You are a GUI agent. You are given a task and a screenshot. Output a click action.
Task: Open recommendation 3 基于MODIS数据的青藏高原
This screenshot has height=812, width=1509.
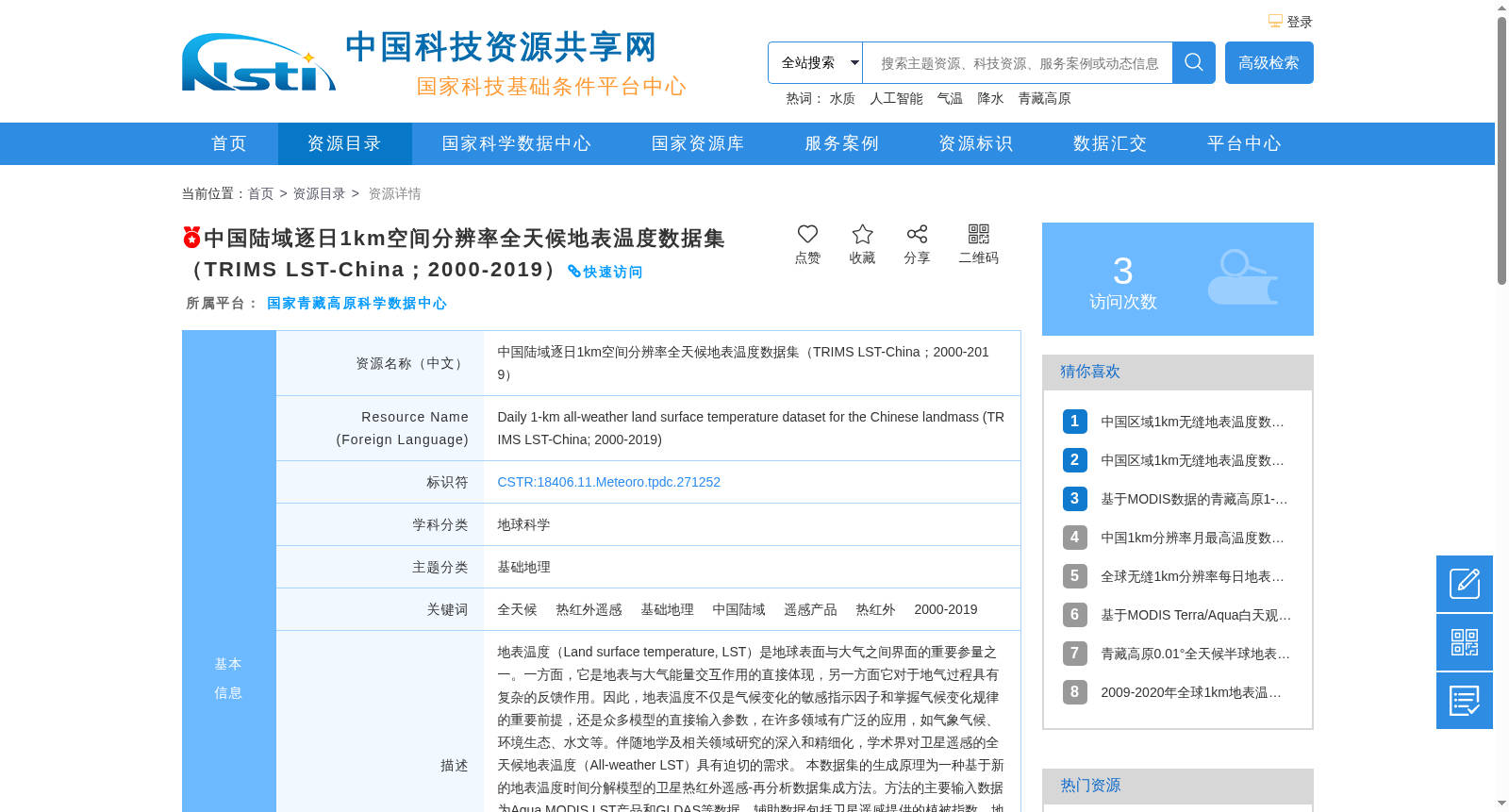pyautogui.click(x=1194, y=499)
